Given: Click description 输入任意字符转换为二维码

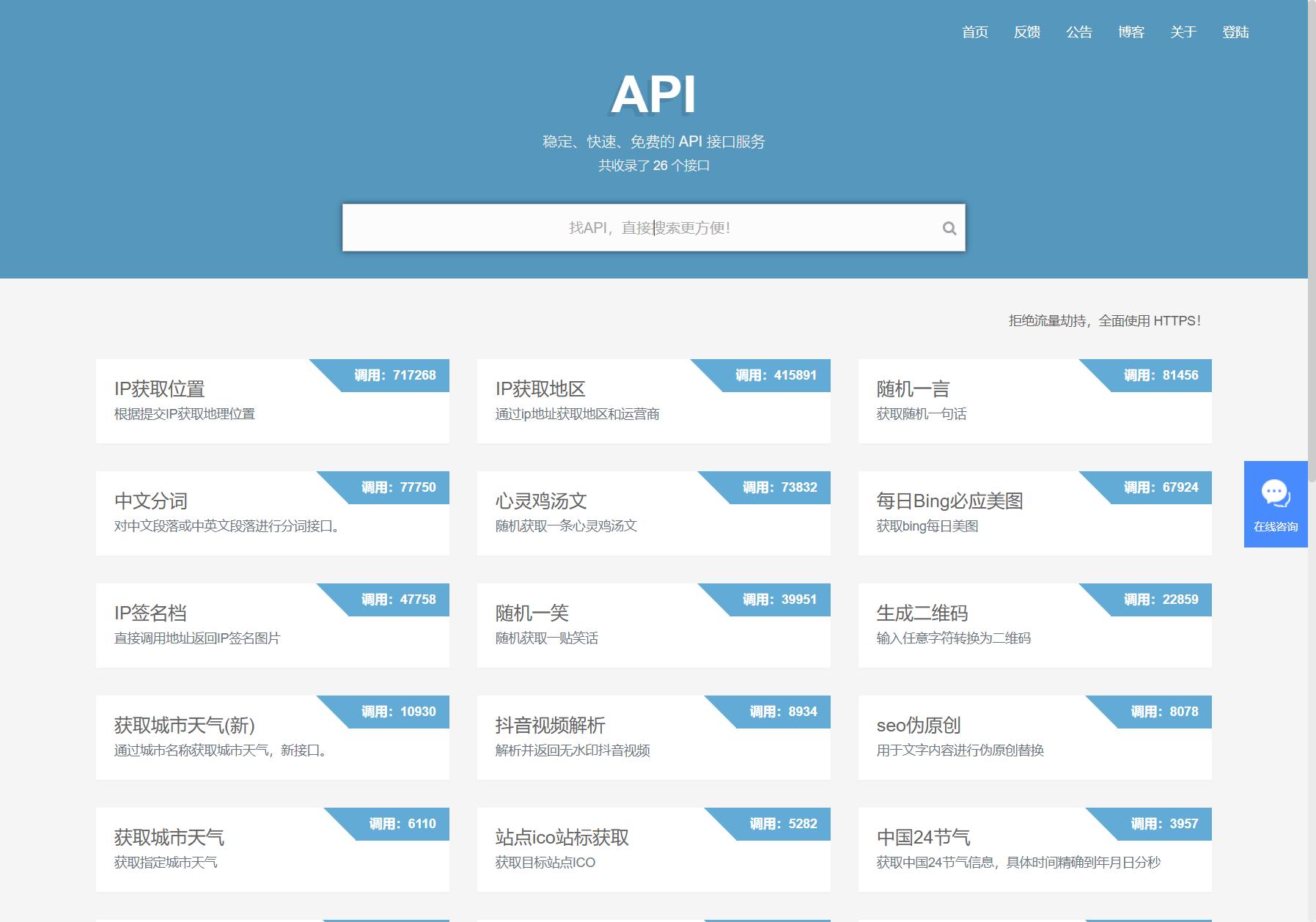Looking at the screenshot, I should tap(954, 638).
